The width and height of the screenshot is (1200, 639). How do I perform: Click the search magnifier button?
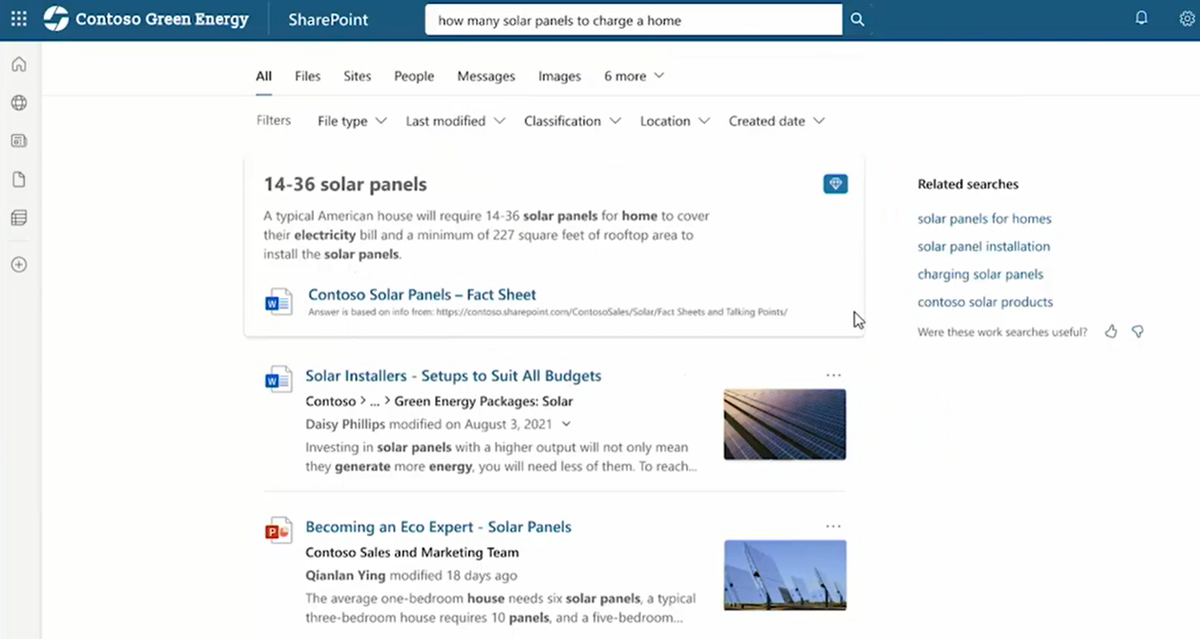(x=857, y=19)
